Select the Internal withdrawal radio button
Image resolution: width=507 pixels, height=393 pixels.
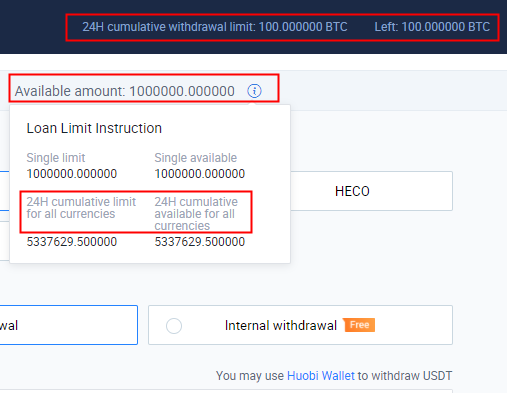[174, 326]
